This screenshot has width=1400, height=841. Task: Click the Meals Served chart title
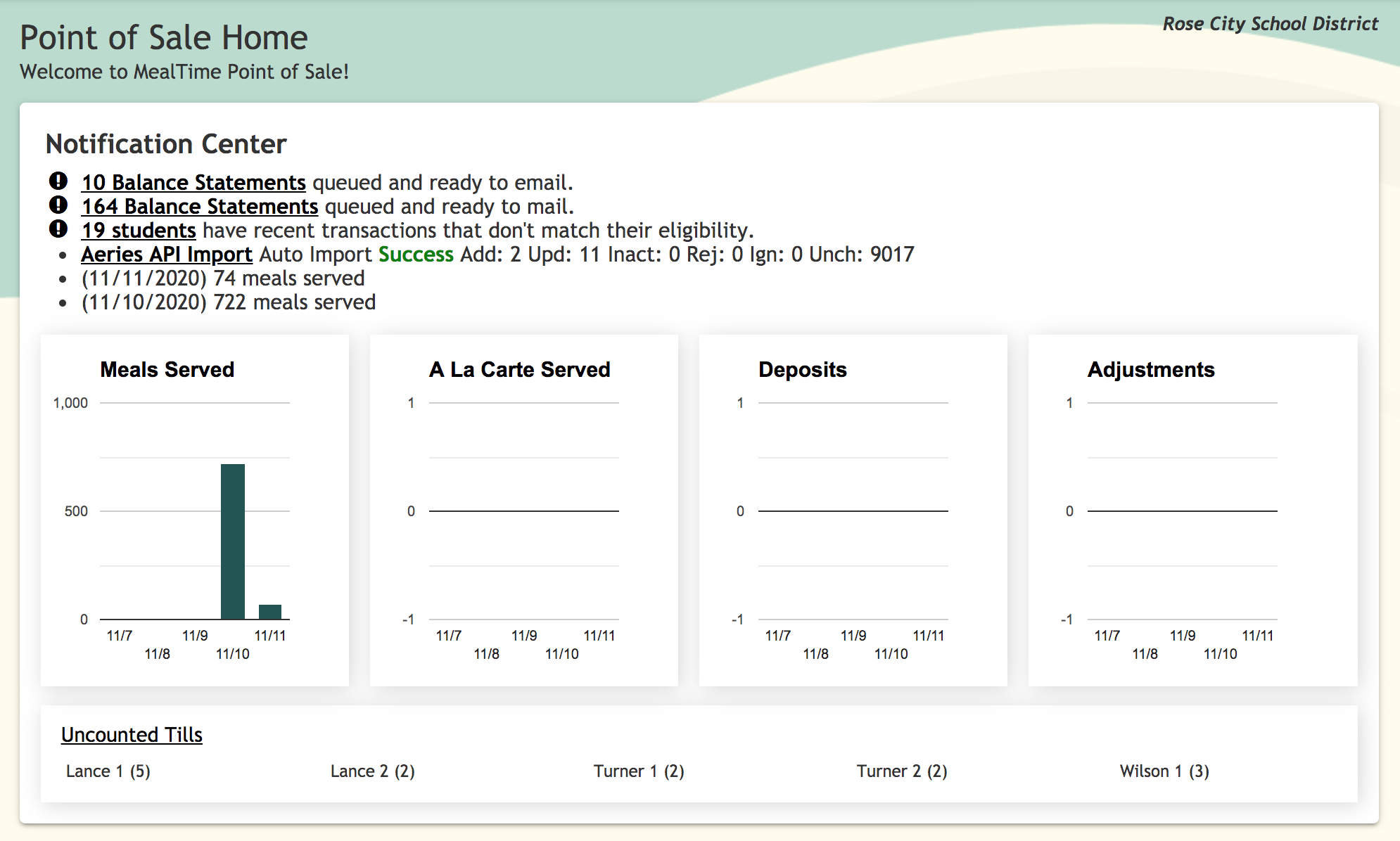coord(167,370)
